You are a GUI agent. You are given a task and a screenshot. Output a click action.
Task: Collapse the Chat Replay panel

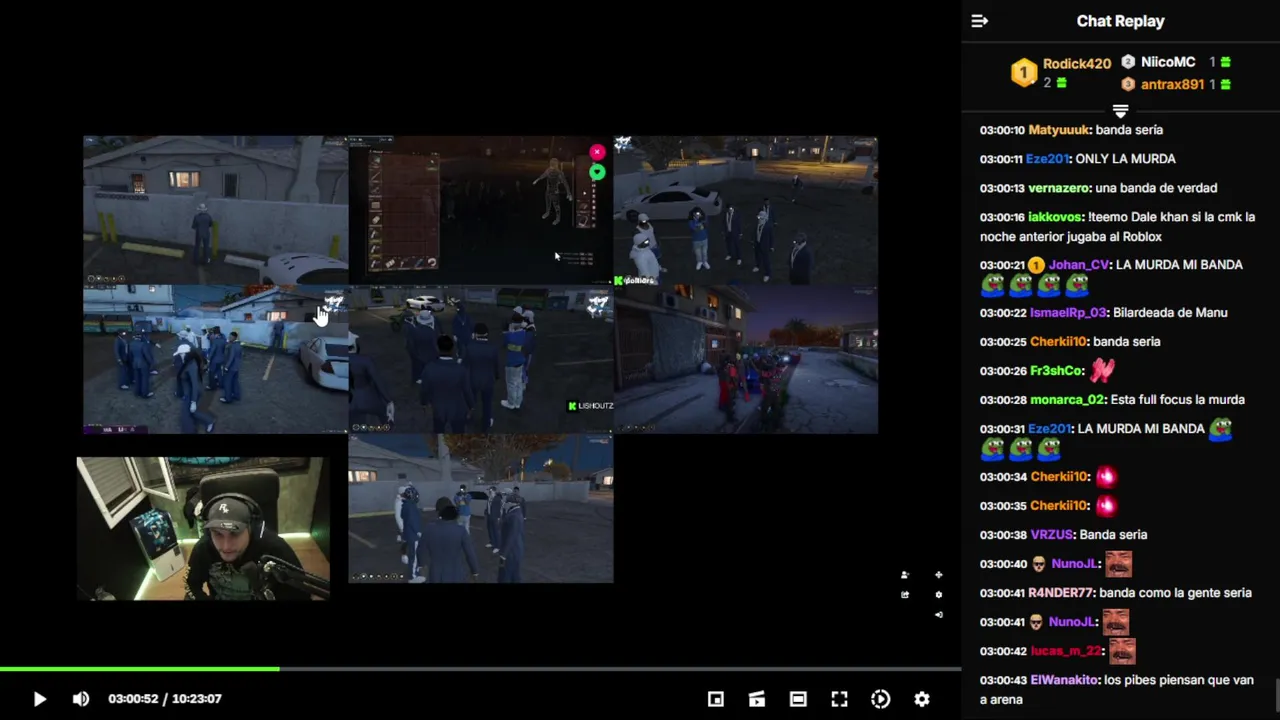980,21
